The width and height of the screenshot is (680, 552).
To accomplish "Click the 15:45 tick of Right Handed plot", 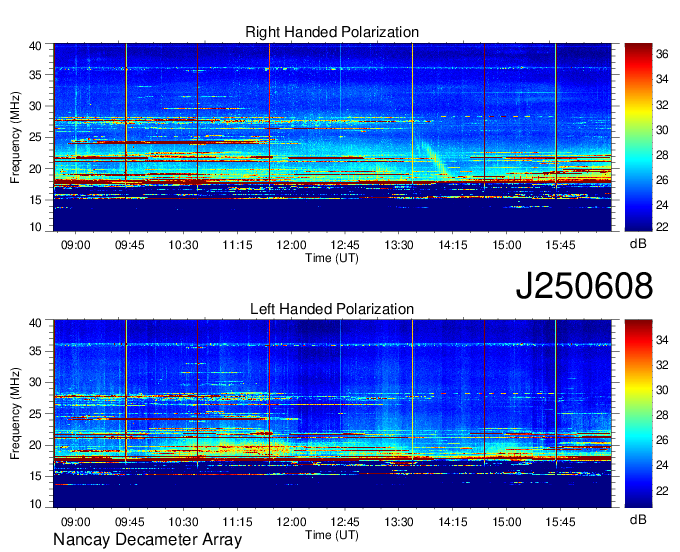I will pyautogui.click(x=560, y=245).
